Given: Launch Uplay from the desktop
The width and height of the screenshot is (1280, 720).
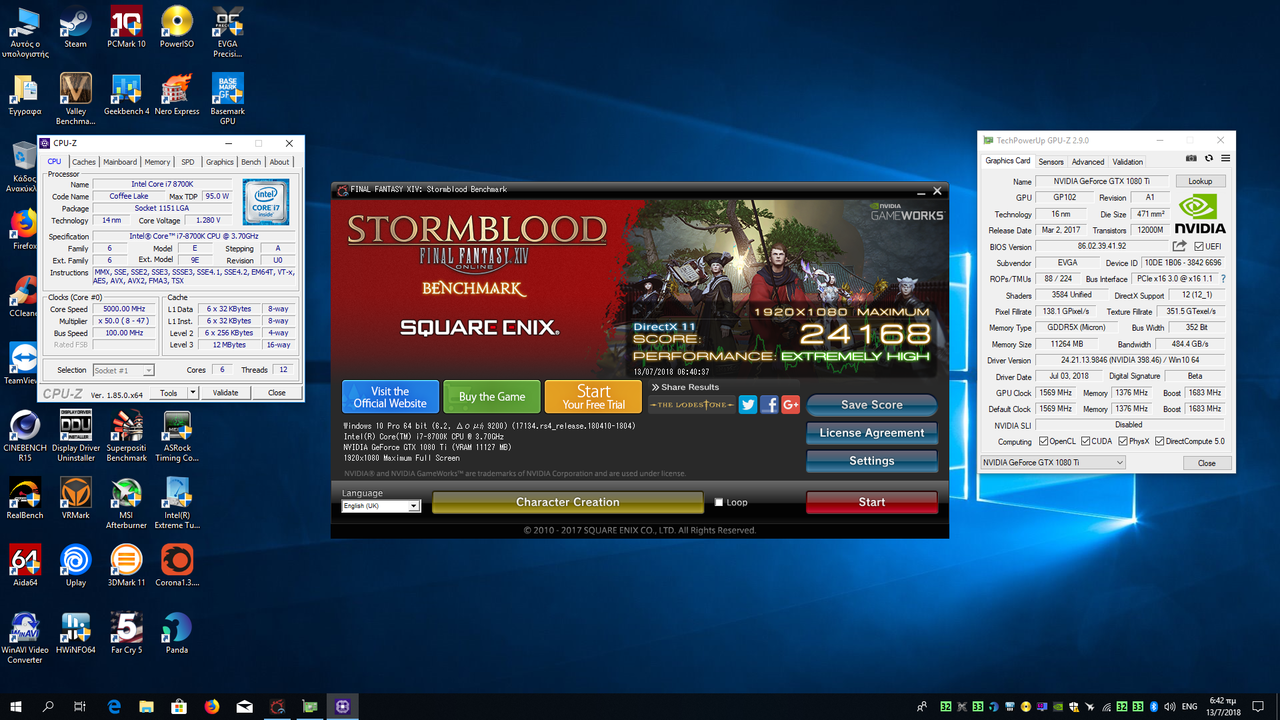Looking at the screenshot, I should (76, 565).
